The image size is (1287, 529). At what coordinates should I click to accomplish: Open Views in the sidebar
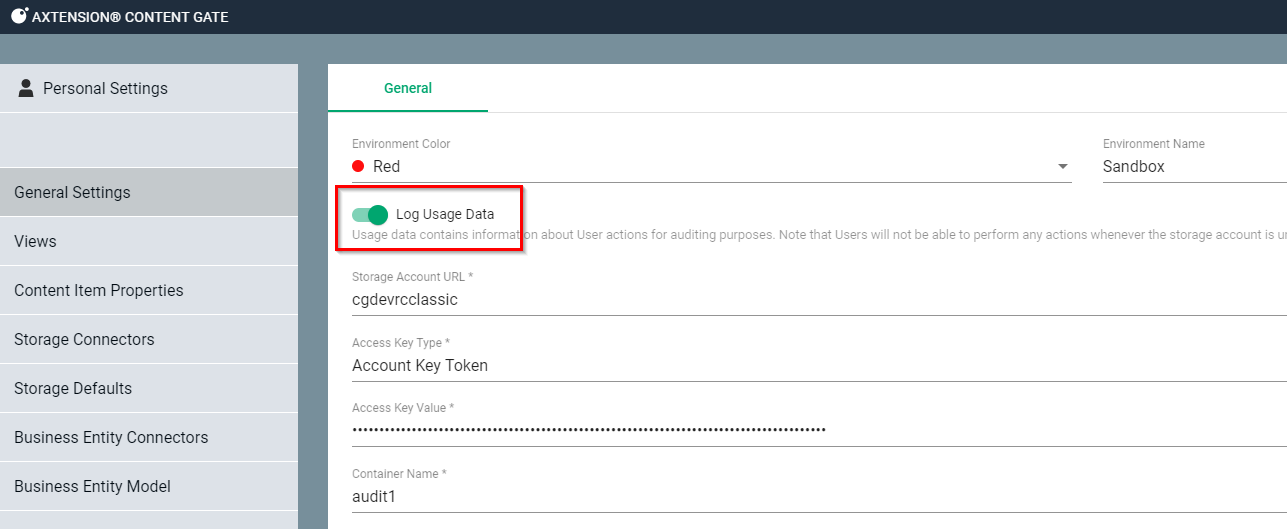[35, 241]
